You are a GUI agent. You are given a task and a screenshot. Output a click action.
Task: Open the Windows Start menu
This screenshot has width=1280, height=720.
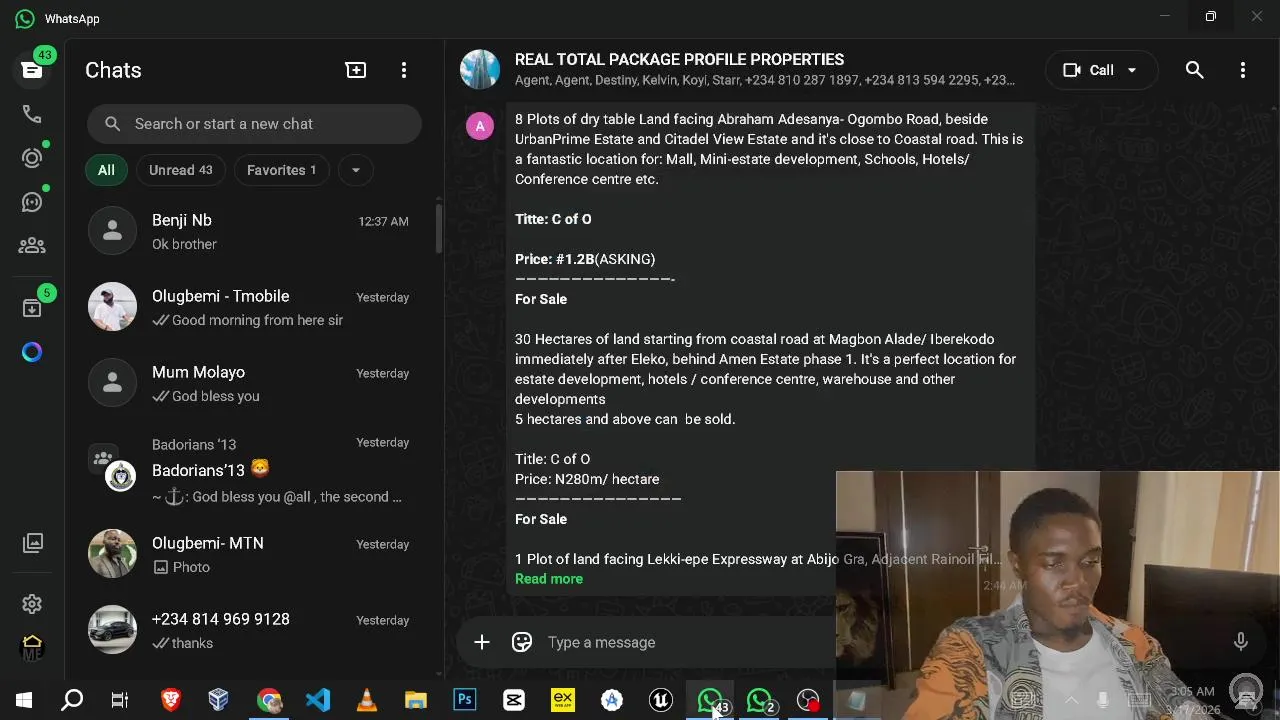click(x=23, y=700)
